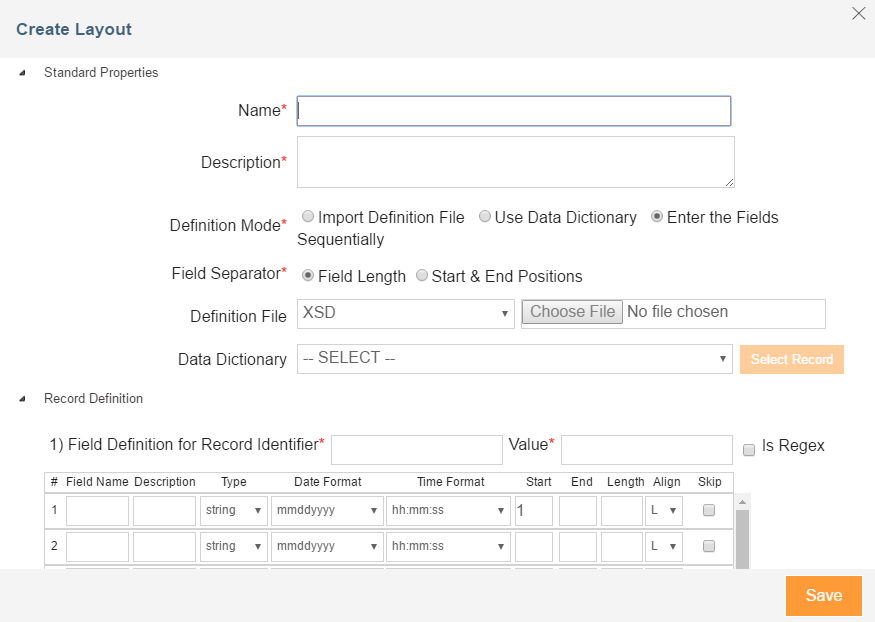Select the Field Length radio button
Image resolution: width=875 pixels, height=622 pixels.
tap(308, 276)
